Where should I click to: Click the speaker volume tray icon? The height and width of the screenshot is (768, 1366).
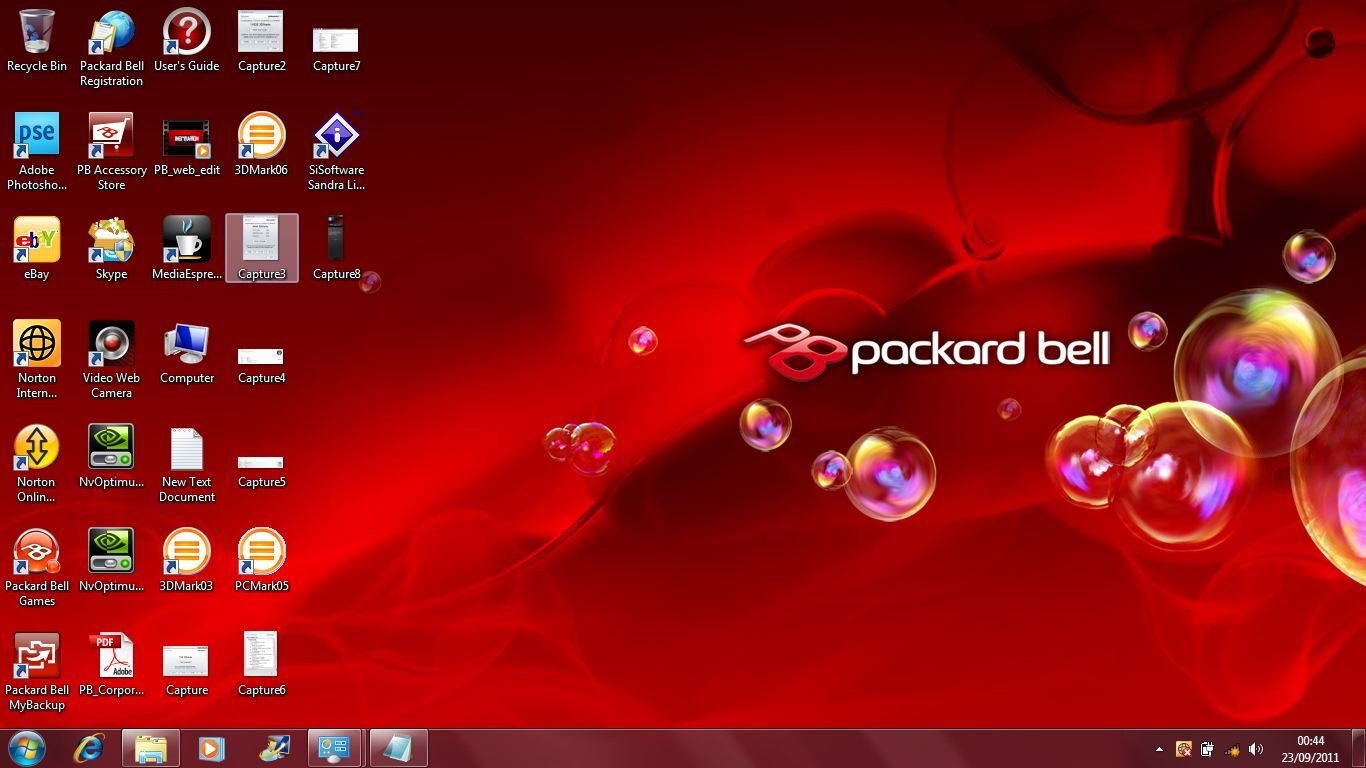pos(1256,749)
